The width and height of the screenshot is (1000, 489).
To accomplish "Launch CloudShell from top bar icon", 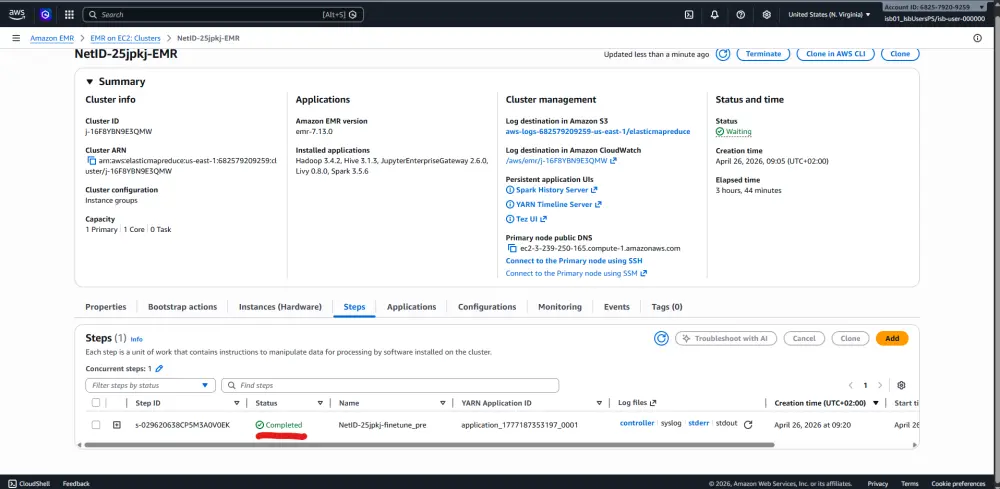I will (689, 15).
